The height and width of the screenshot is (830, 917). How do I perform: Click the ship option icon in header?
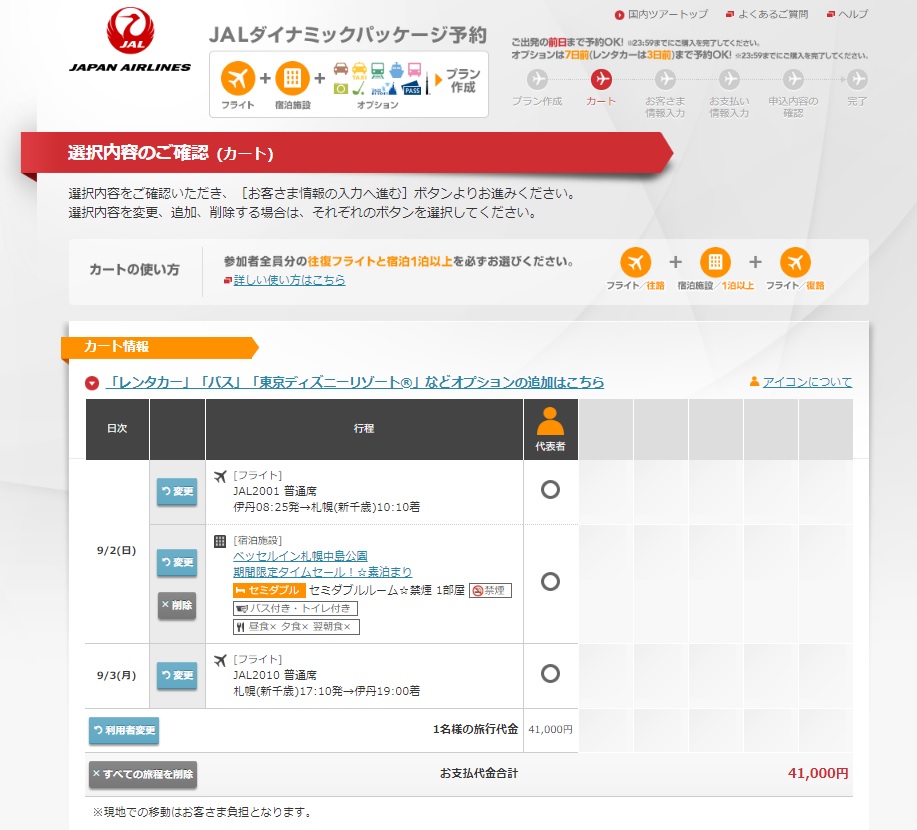(397, 70)
